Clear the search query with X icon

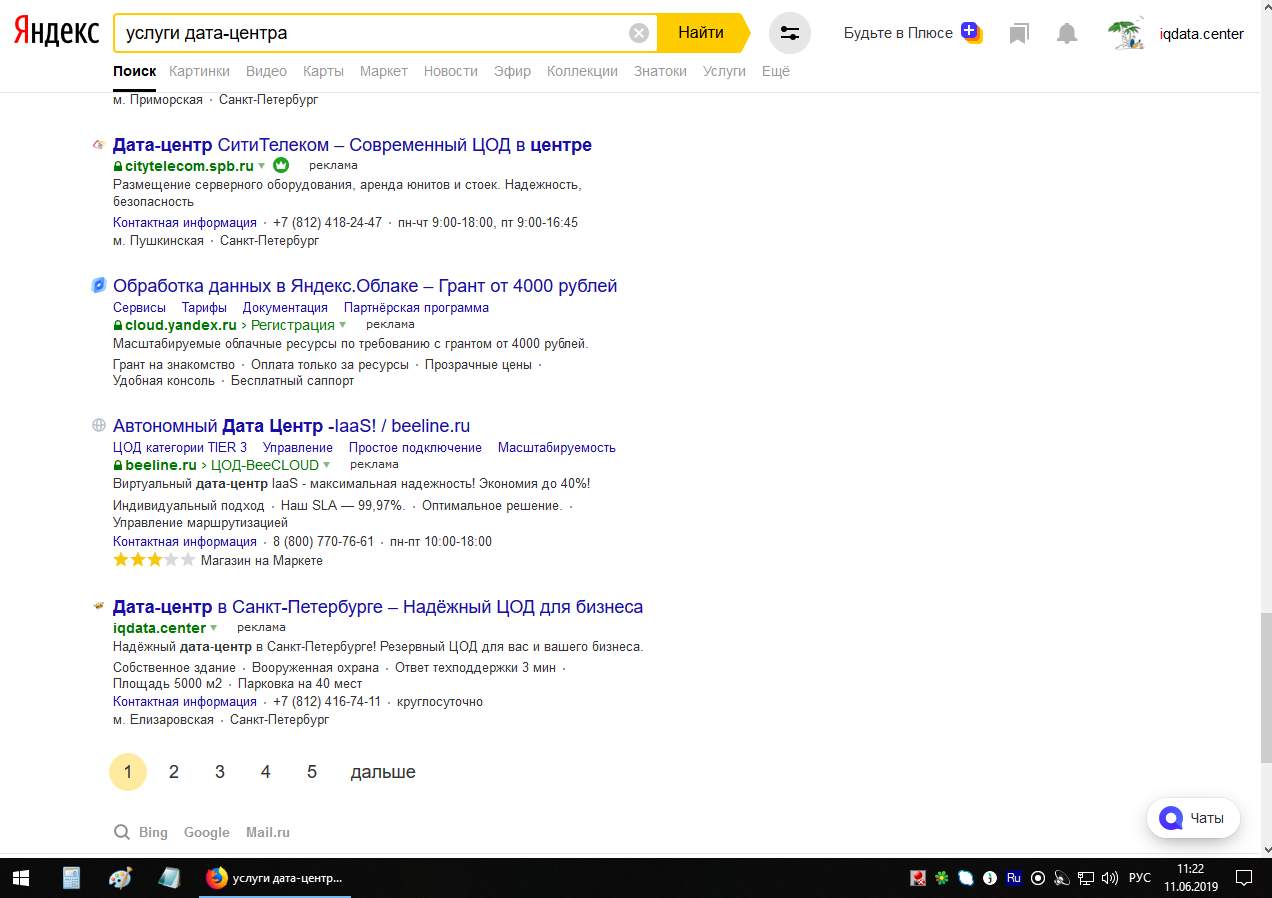coord(638,33)
